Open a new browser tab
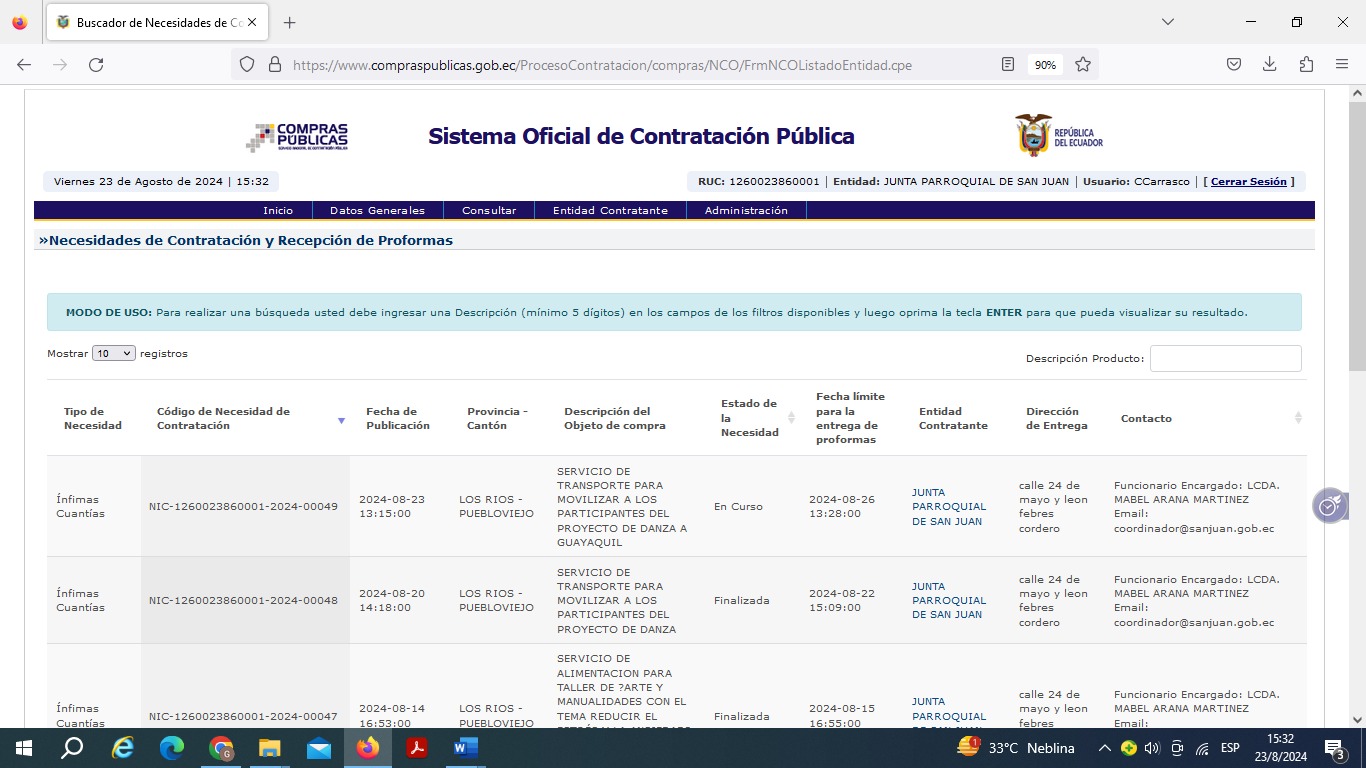Image resolution: width=1366 pixels, height=768 pixels. pos(290,22)
